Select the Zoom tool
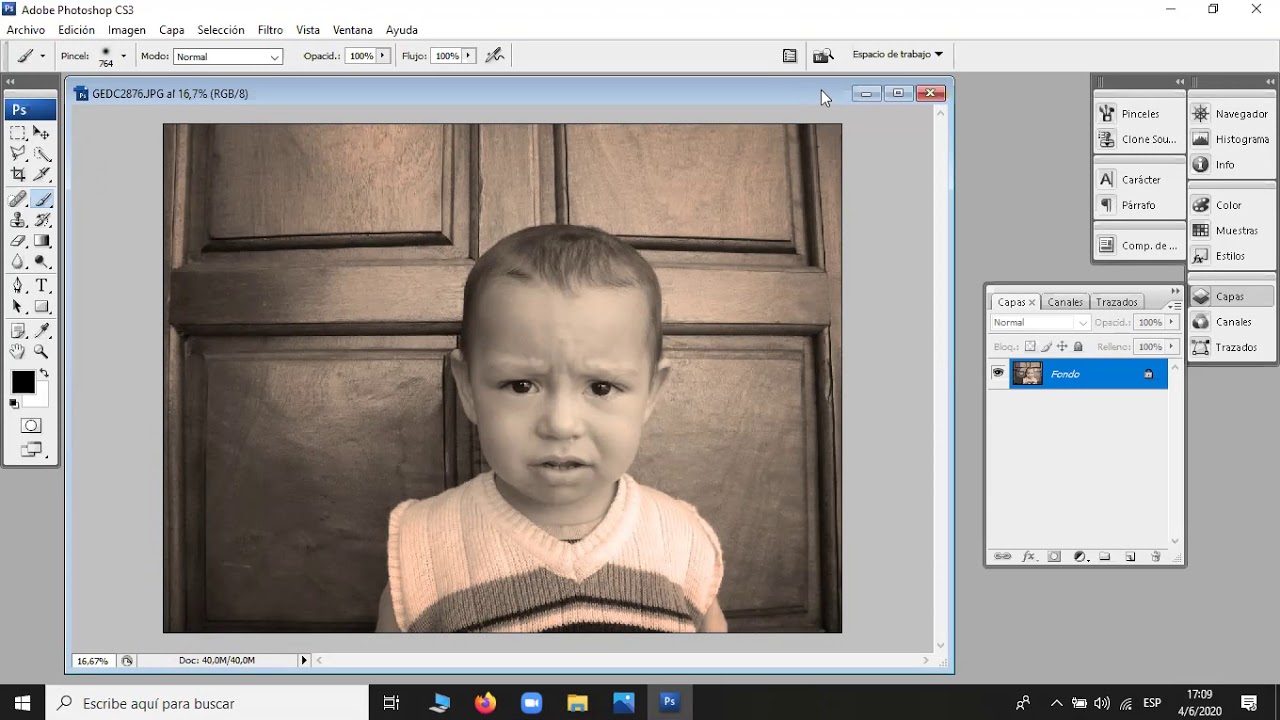 point(42,352)
